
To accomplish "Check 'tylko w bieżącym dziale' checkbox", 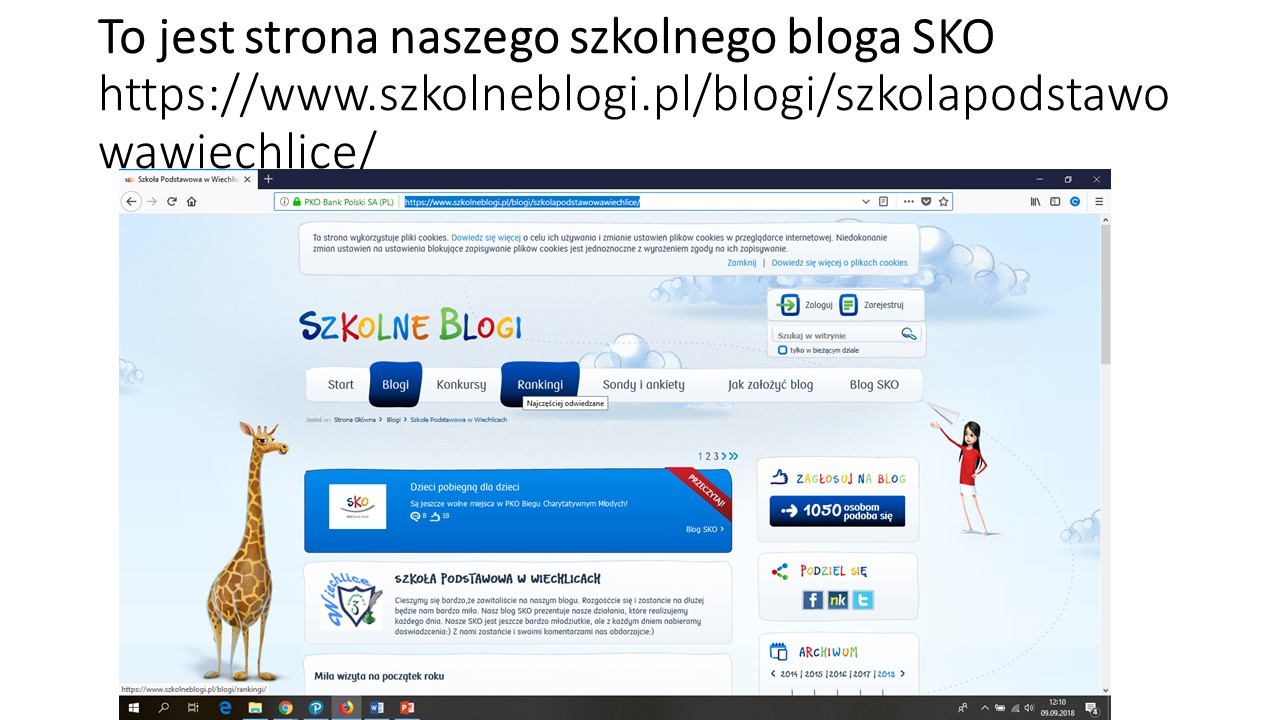I will pos(783,350).
